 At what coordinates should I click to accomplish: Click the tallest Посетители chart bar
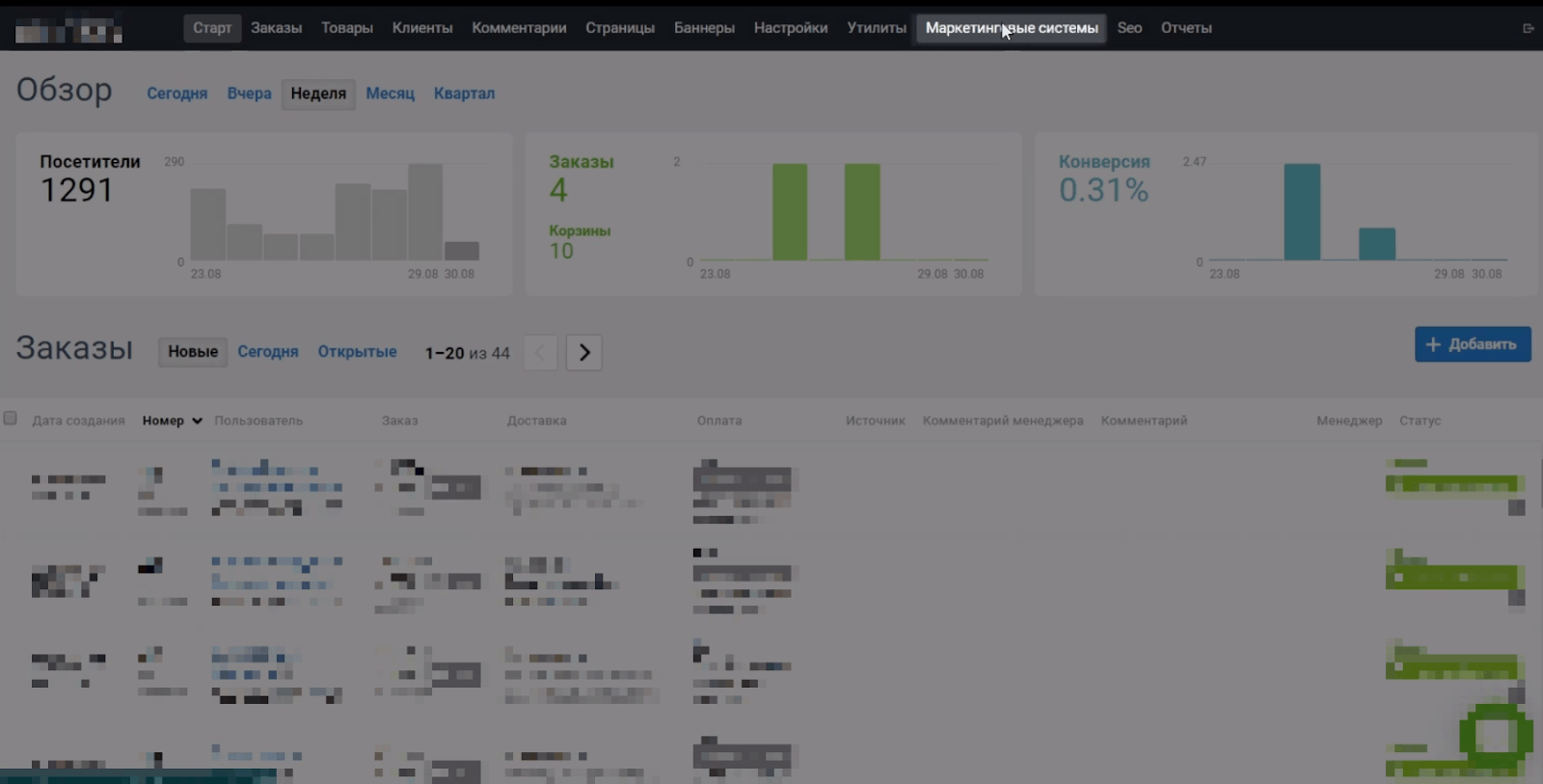[424, 212]
